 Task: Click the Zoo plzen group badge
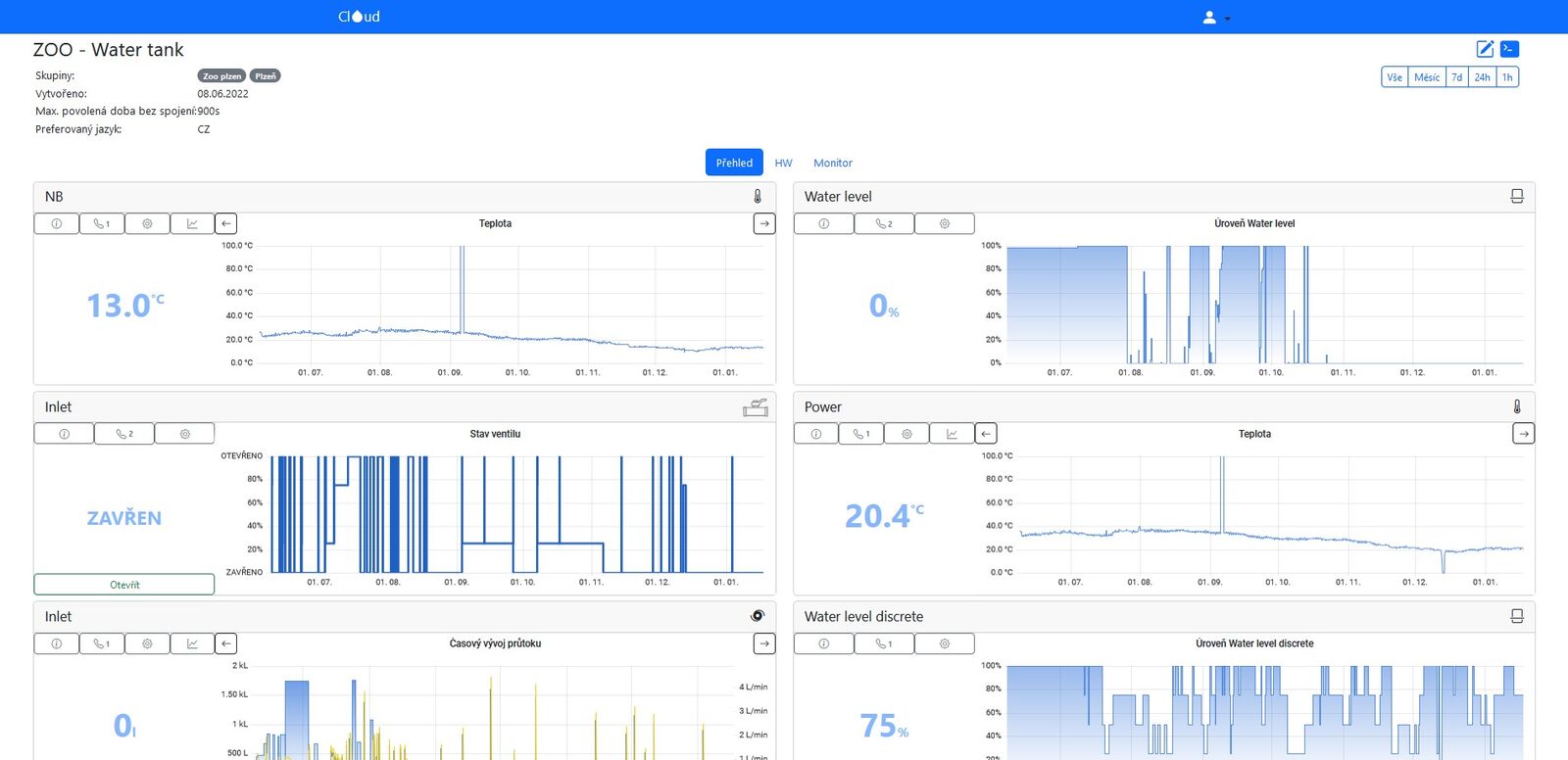(x=221, y=76)
